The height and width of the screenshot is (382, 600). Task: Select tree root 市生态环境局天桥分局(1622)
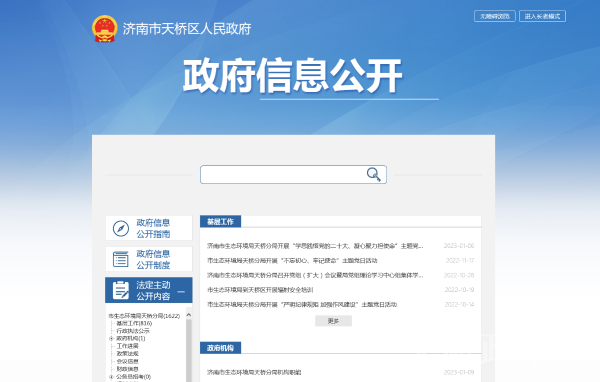[x=144, y=316]
